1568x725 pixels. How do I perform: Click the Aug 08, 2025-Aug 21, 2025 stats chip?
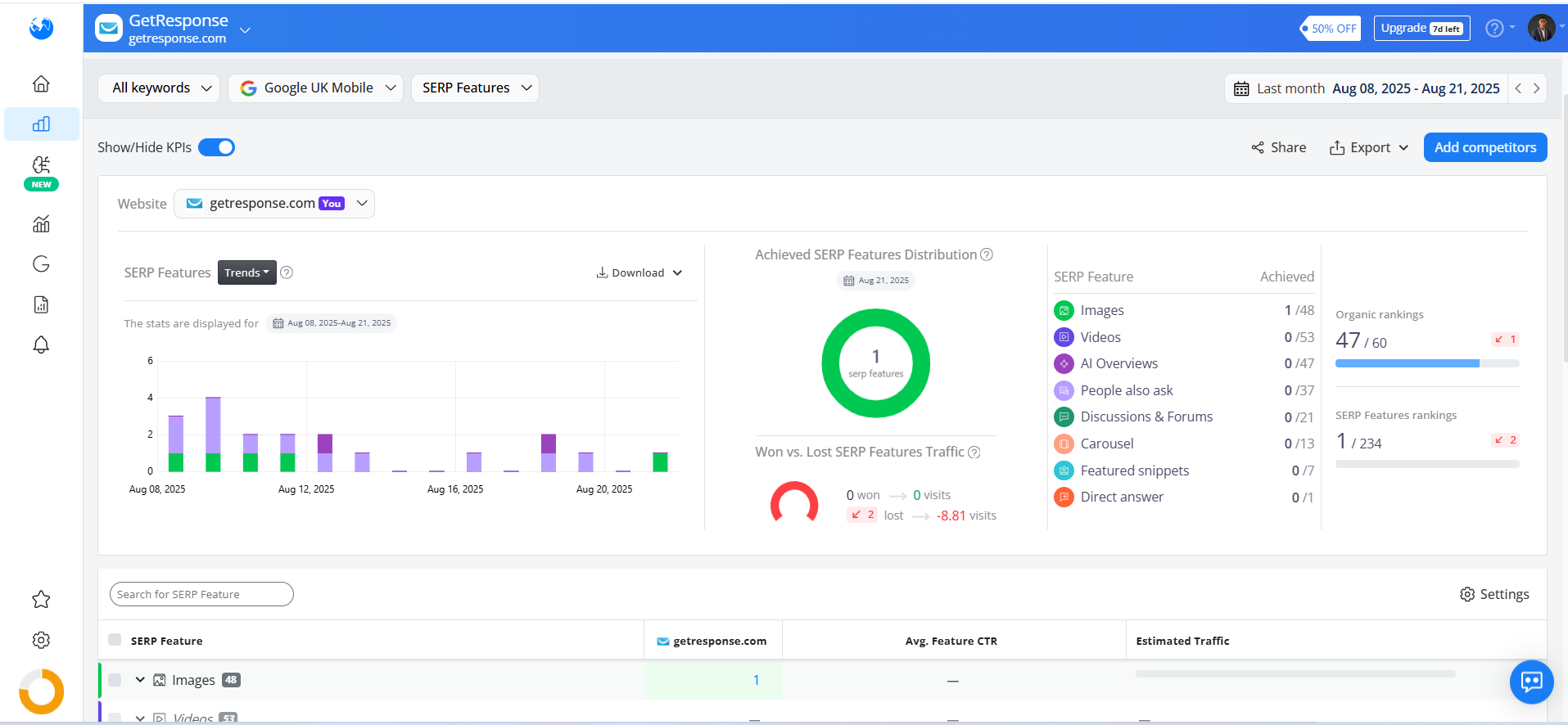[x=331, y=323]
